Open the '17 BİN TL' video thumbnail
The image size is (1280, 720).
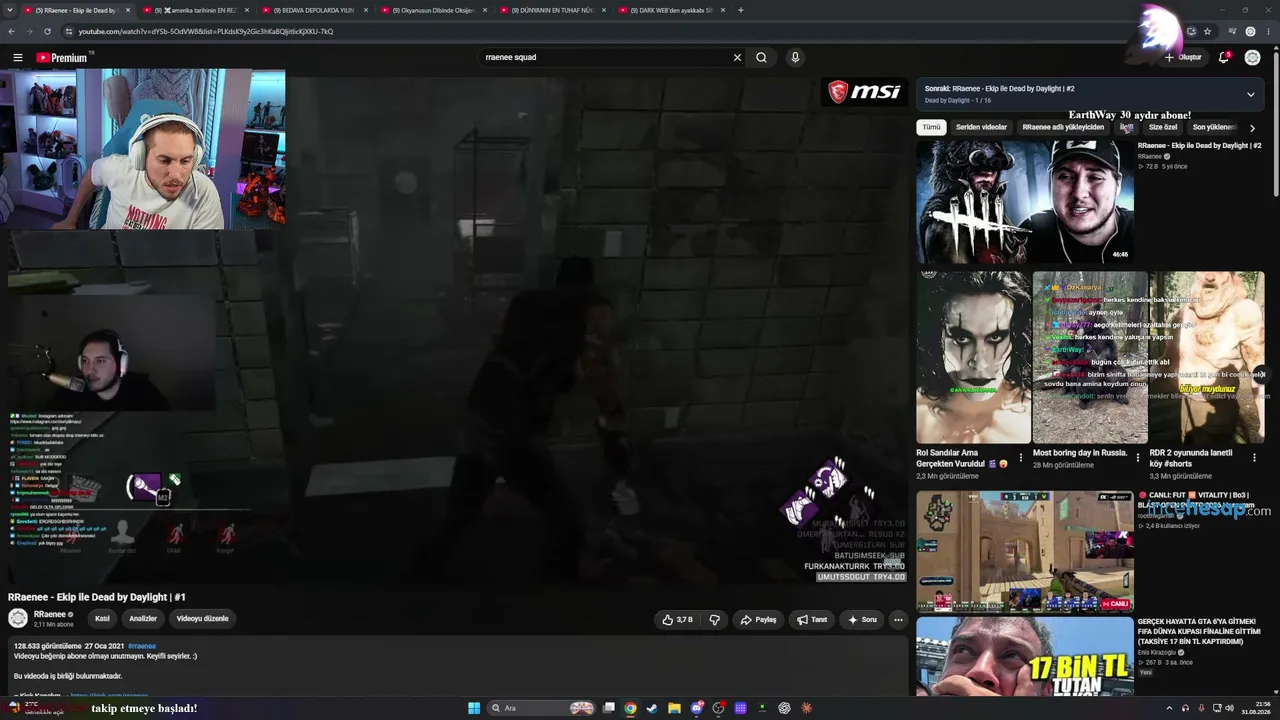(x=1025, y=657)
